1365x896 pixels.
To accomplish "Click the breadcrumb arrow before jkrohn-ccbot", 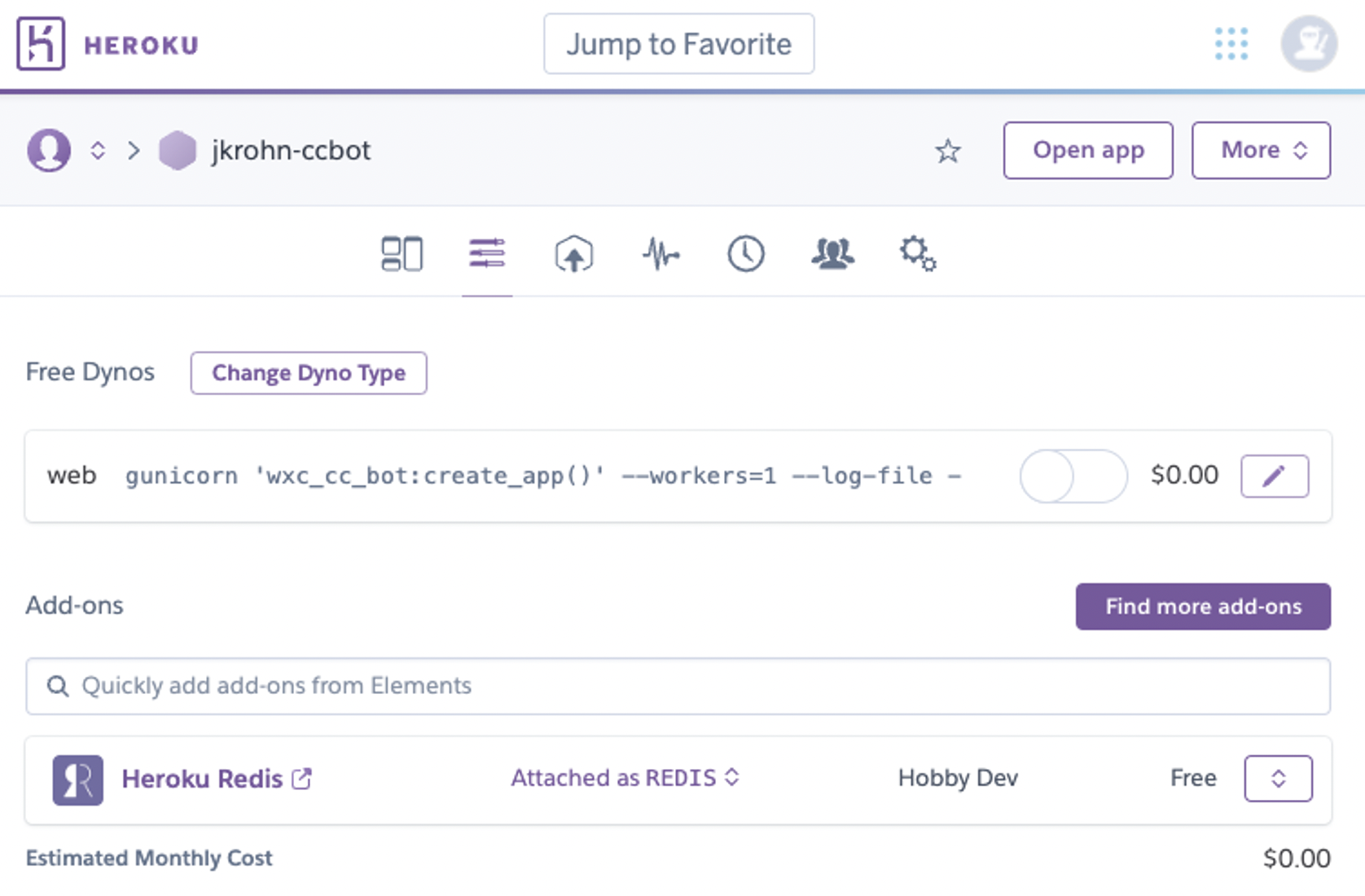I will [134, 151].
